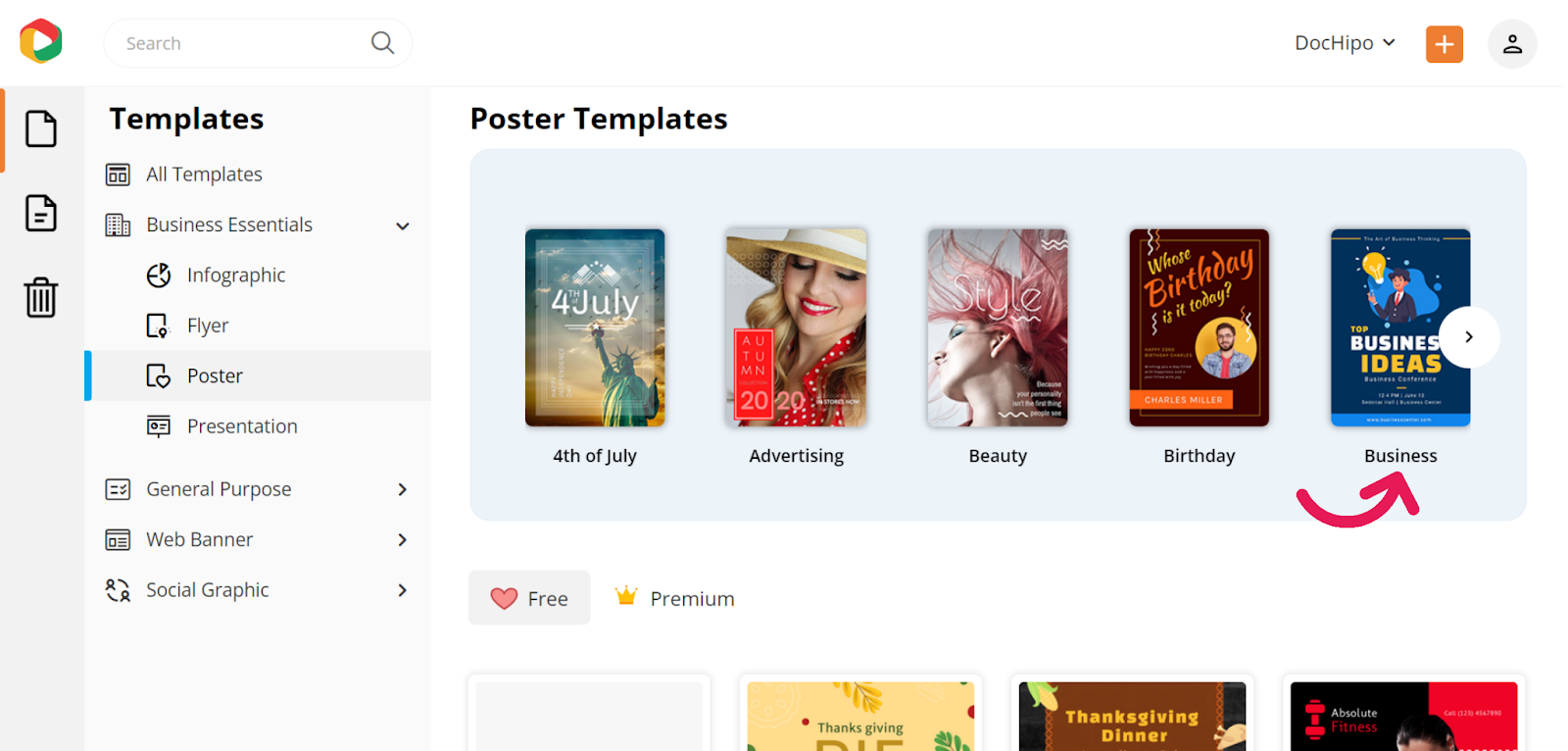Expand the Social Graphic chevron

(x=403, y=590)
